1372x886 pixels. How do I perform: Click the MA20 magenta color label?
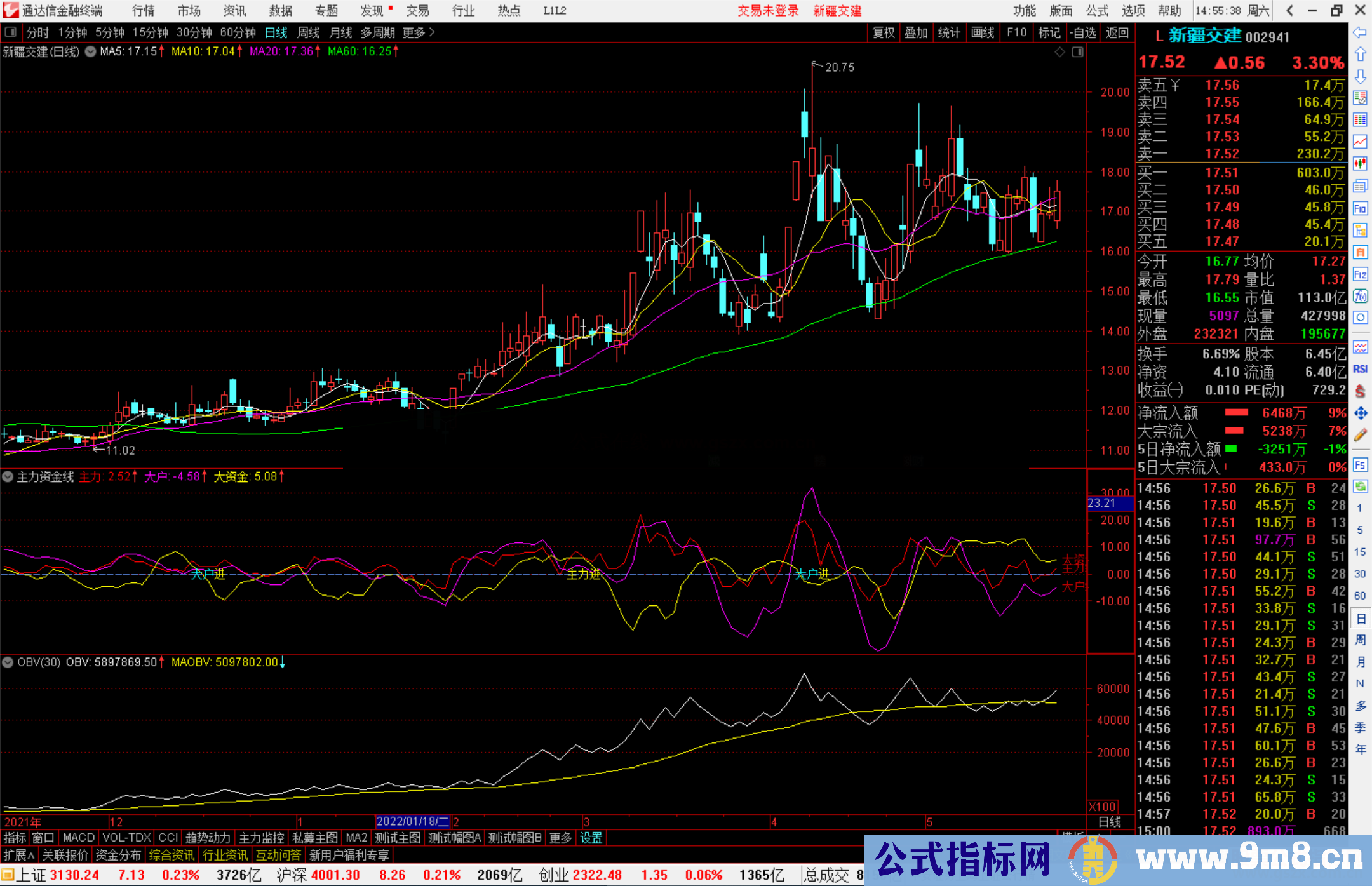click(x=281, y=51)
